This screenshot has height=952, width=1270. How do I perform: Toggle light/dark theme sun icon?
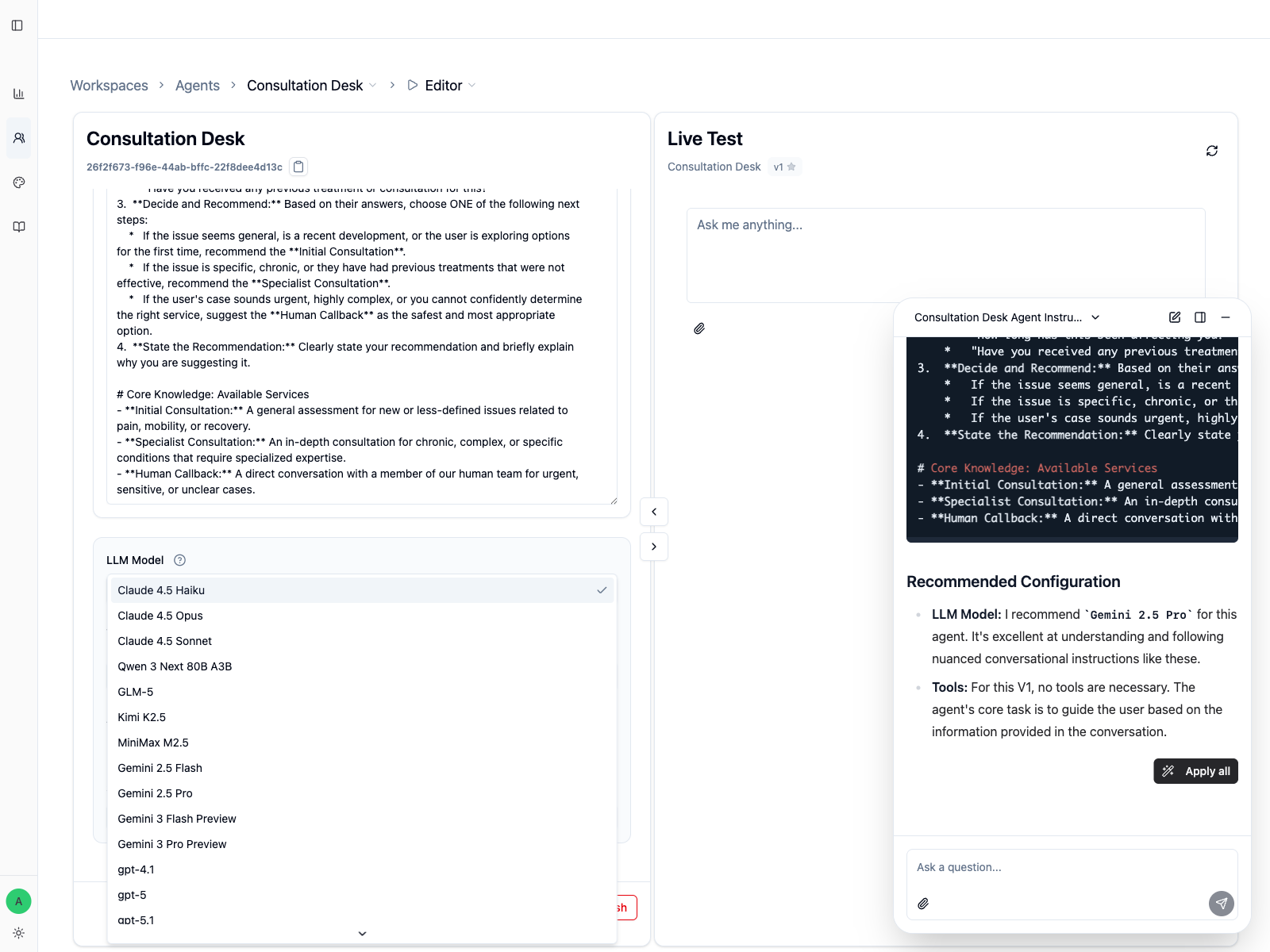click(x=19, y=933)
